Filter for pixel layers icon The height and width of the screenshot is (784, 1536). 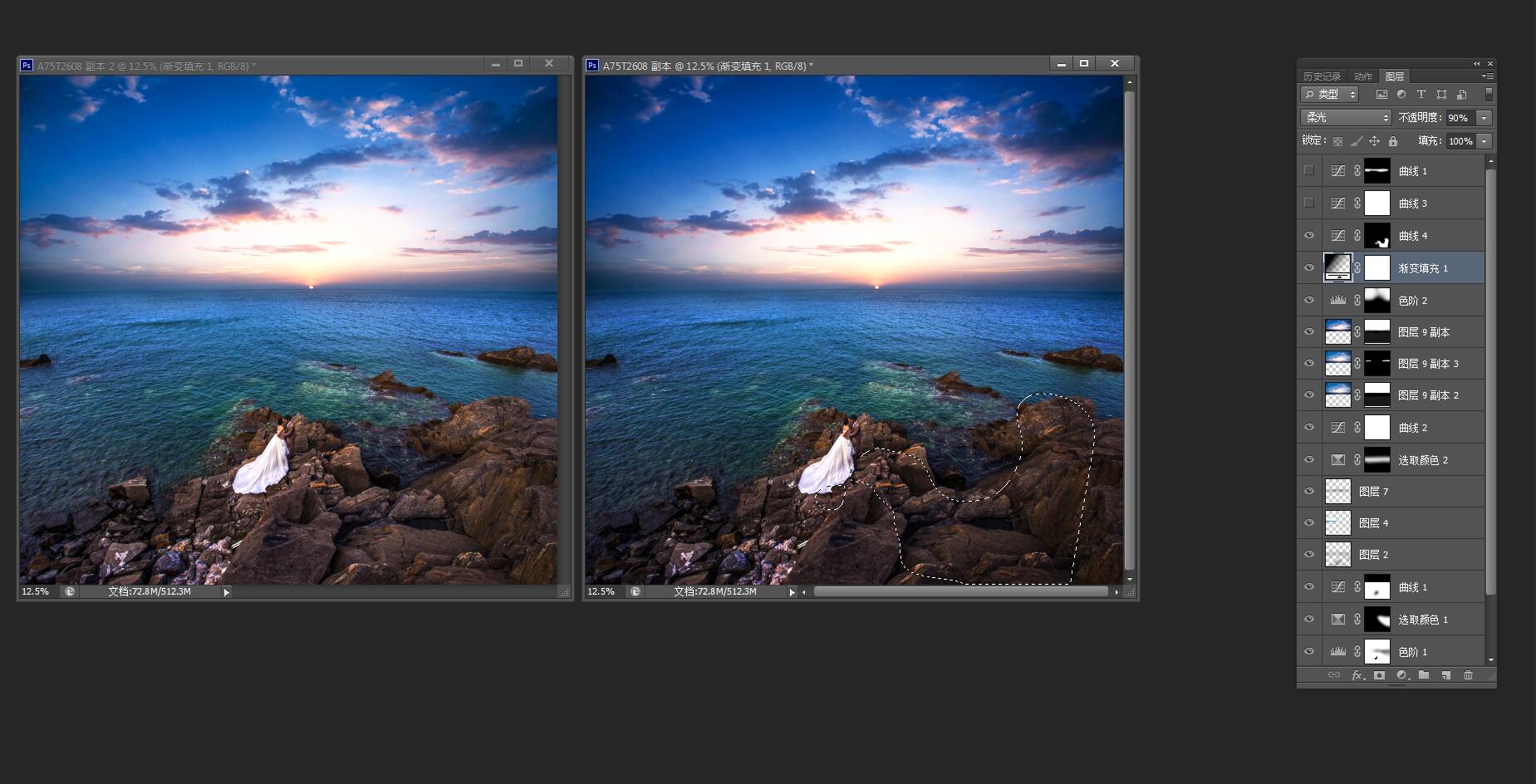[1381, 95]
